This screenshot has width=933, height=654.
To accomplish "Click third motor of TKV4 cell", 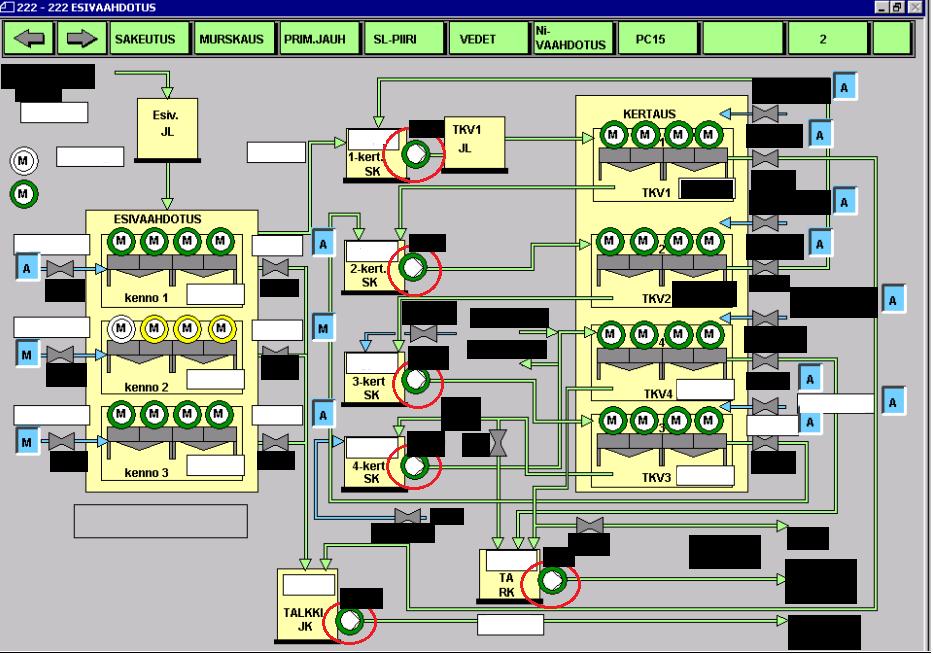I will pos(678,335).
